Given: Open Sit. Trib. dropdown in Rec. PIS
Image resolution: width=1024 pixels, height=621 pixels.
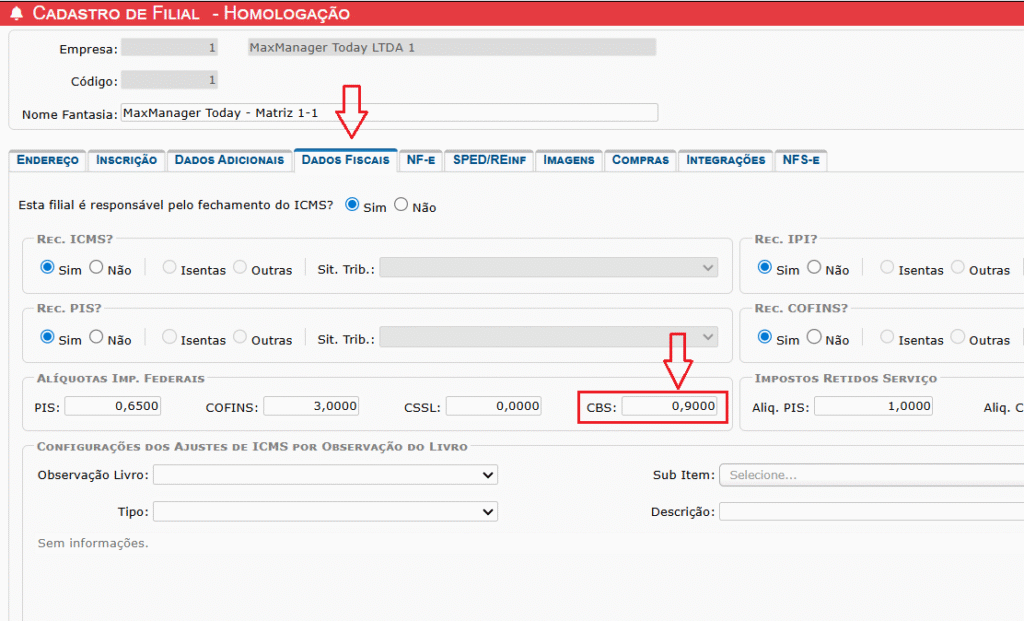Looking at the screenshot, I should pyautogui.click(x=548, y=338).
